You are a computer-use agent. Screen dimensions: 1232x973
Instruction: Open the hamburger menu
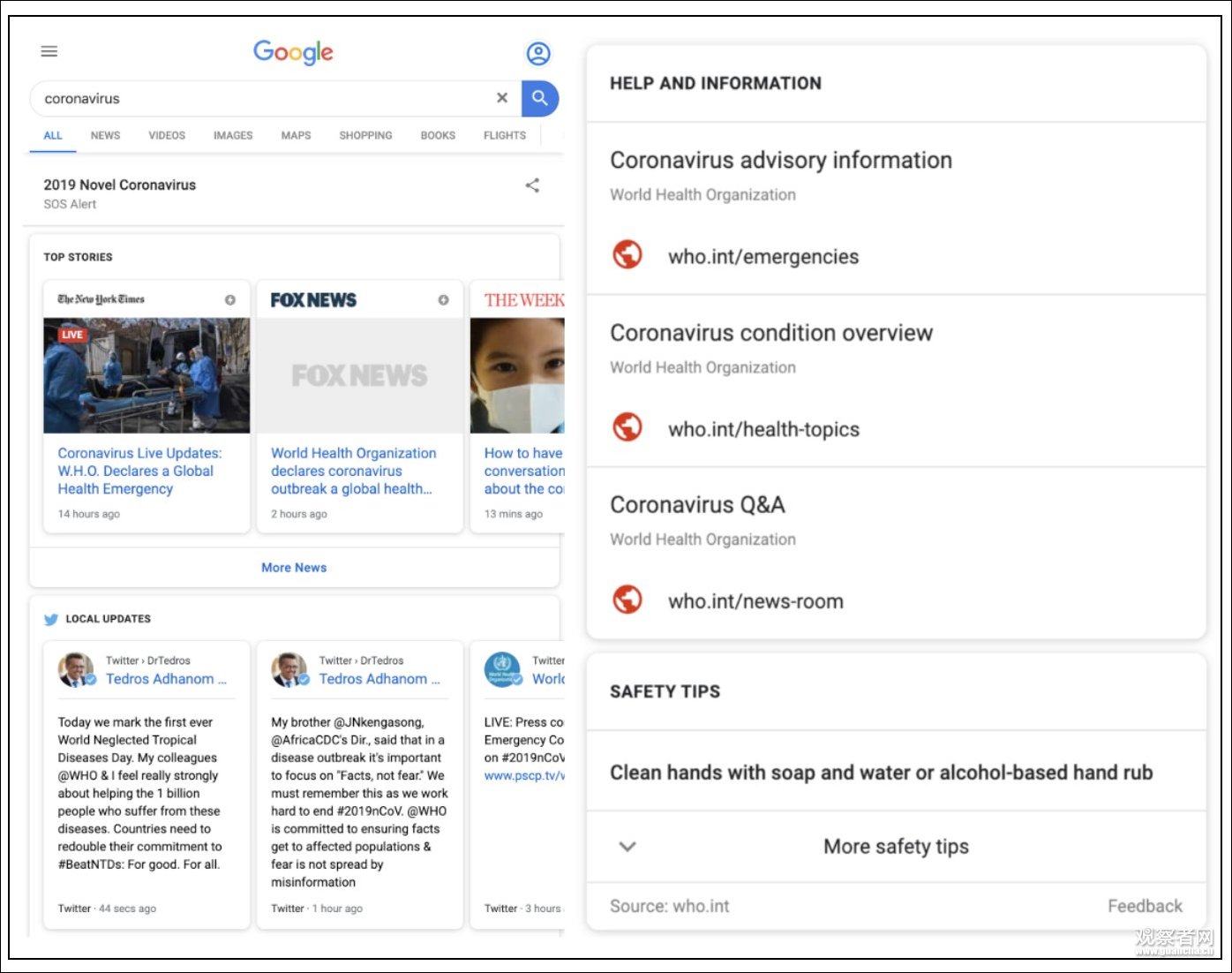click(49, 51)
